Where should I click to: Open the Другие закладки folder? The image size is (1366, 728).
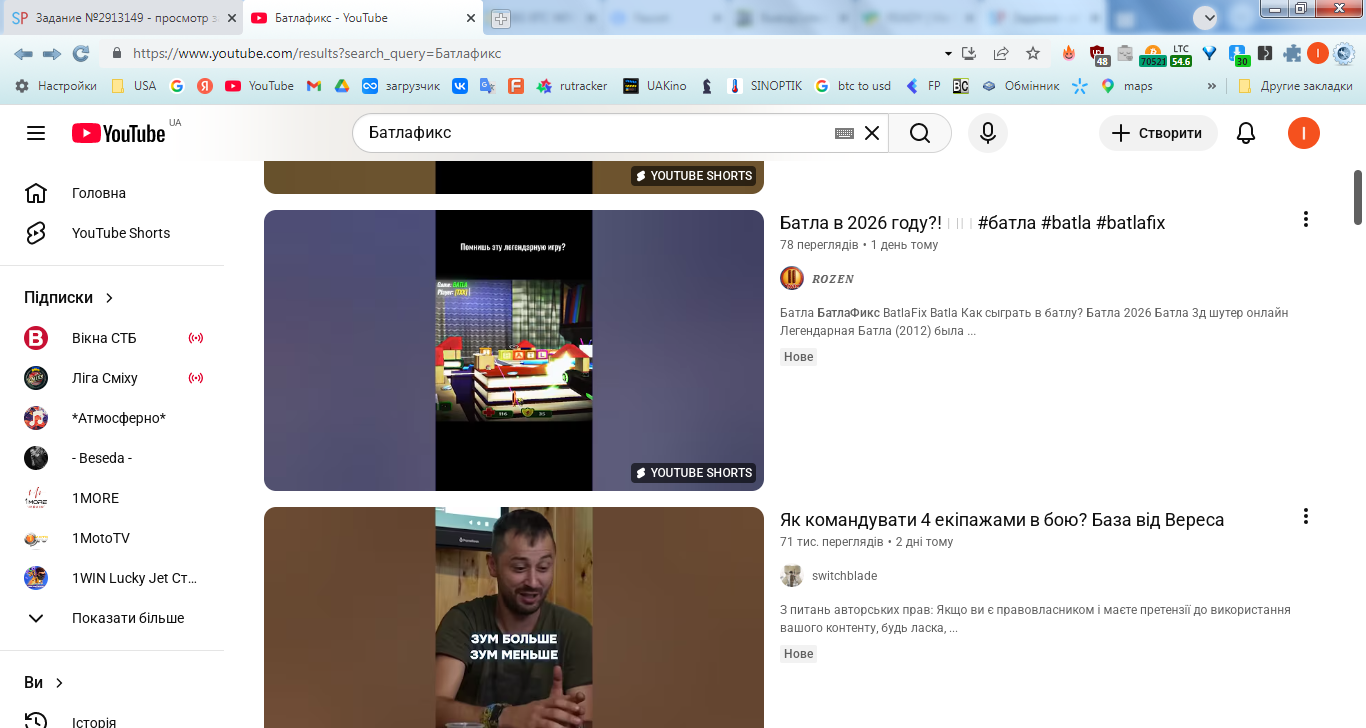click(x=1295, y=86)
